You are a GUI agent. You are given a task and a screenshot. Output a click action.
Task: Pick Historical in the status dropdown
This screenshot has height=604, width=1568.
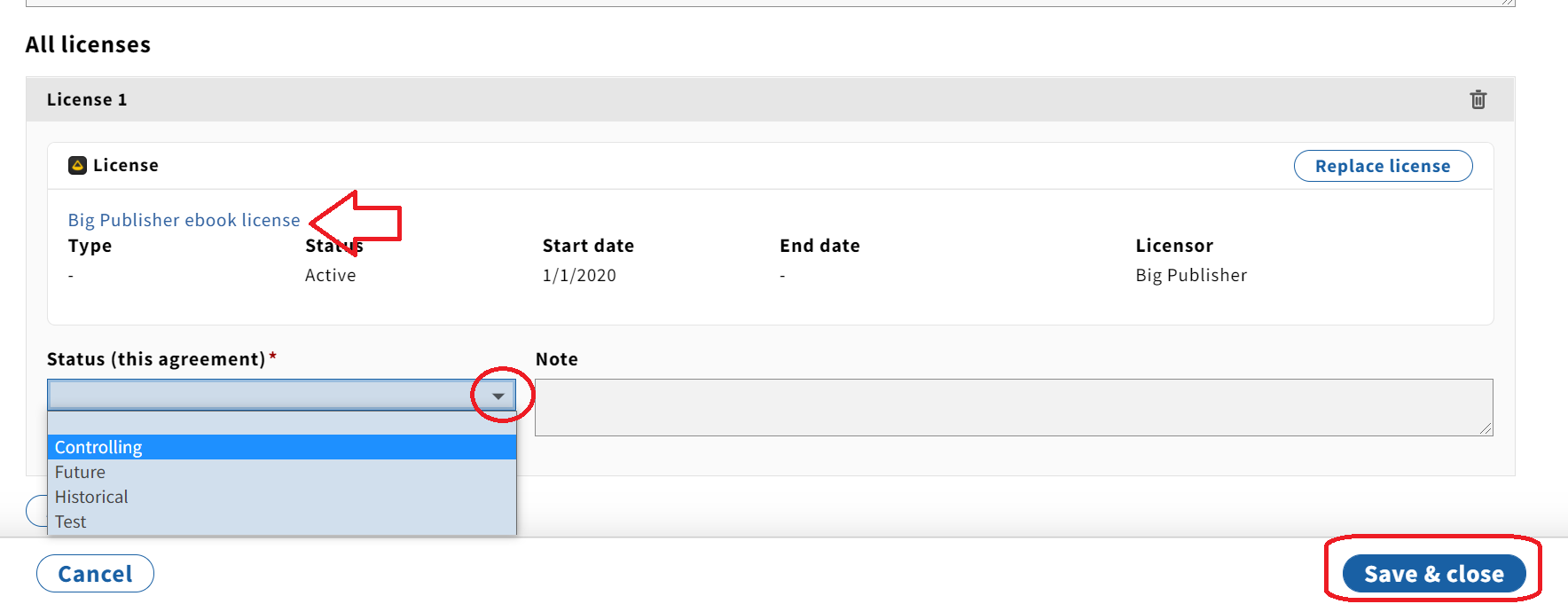281,497
